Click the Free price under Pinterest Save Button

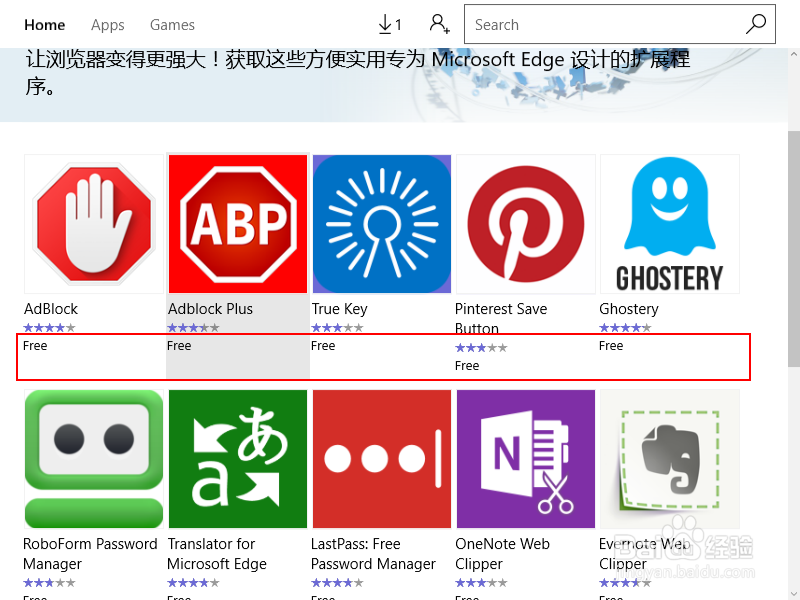tap(467, 366)
